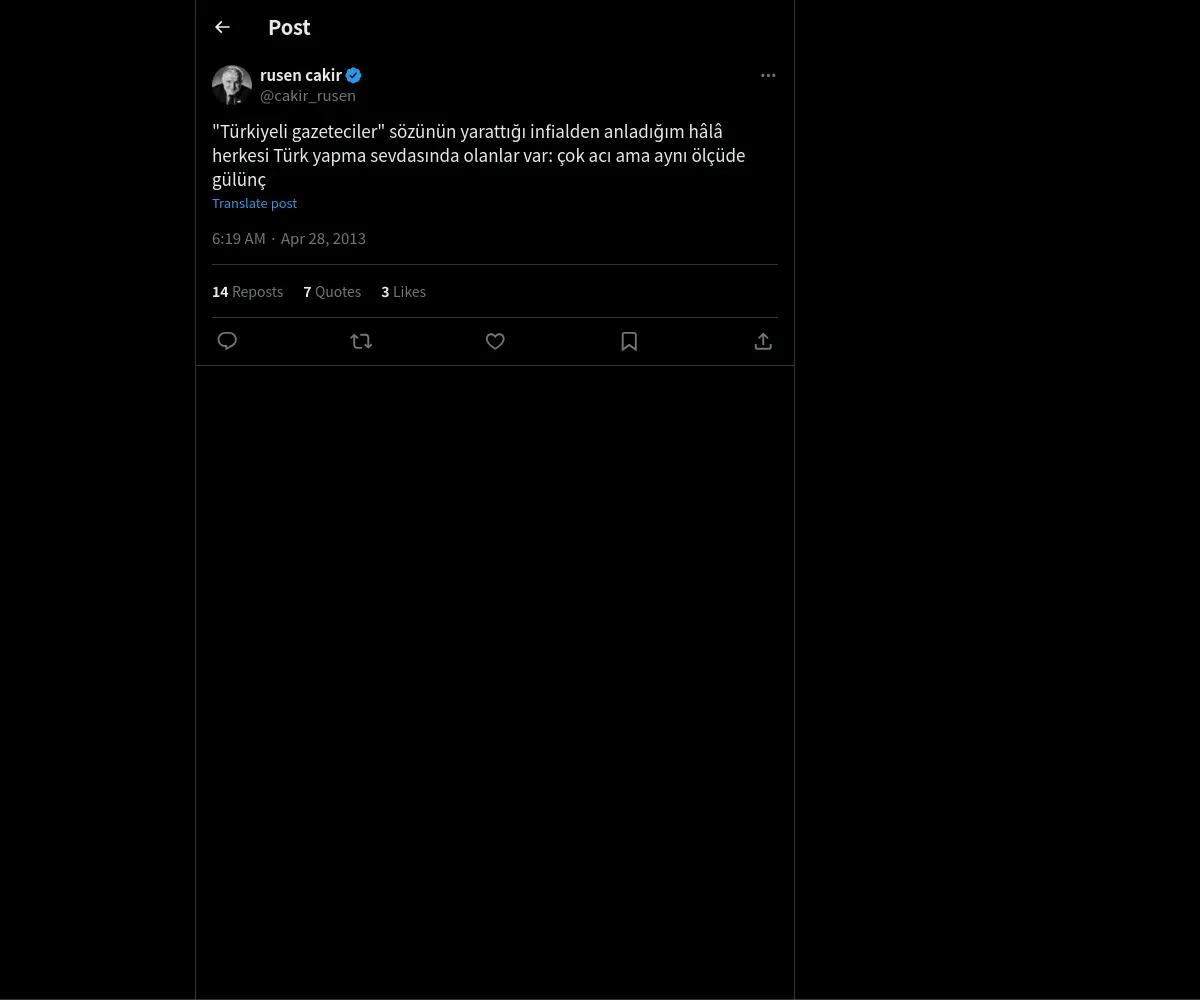This screenshot has width=1200, height=1000.
Task: Open rusen cakir's profile picture
Action: pyautogui.click(x=232, y=85)
